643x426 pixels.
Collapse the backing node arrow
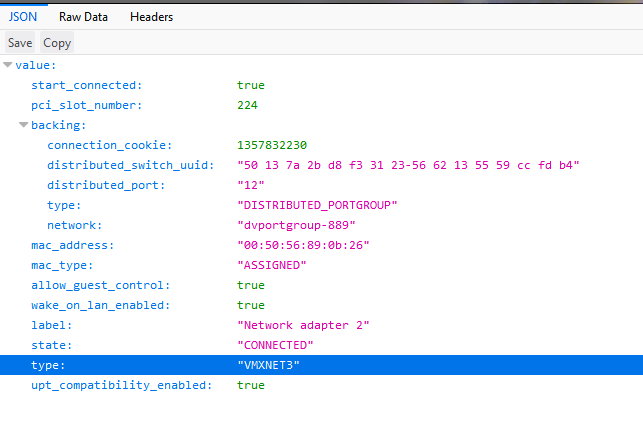click(24, 125)
